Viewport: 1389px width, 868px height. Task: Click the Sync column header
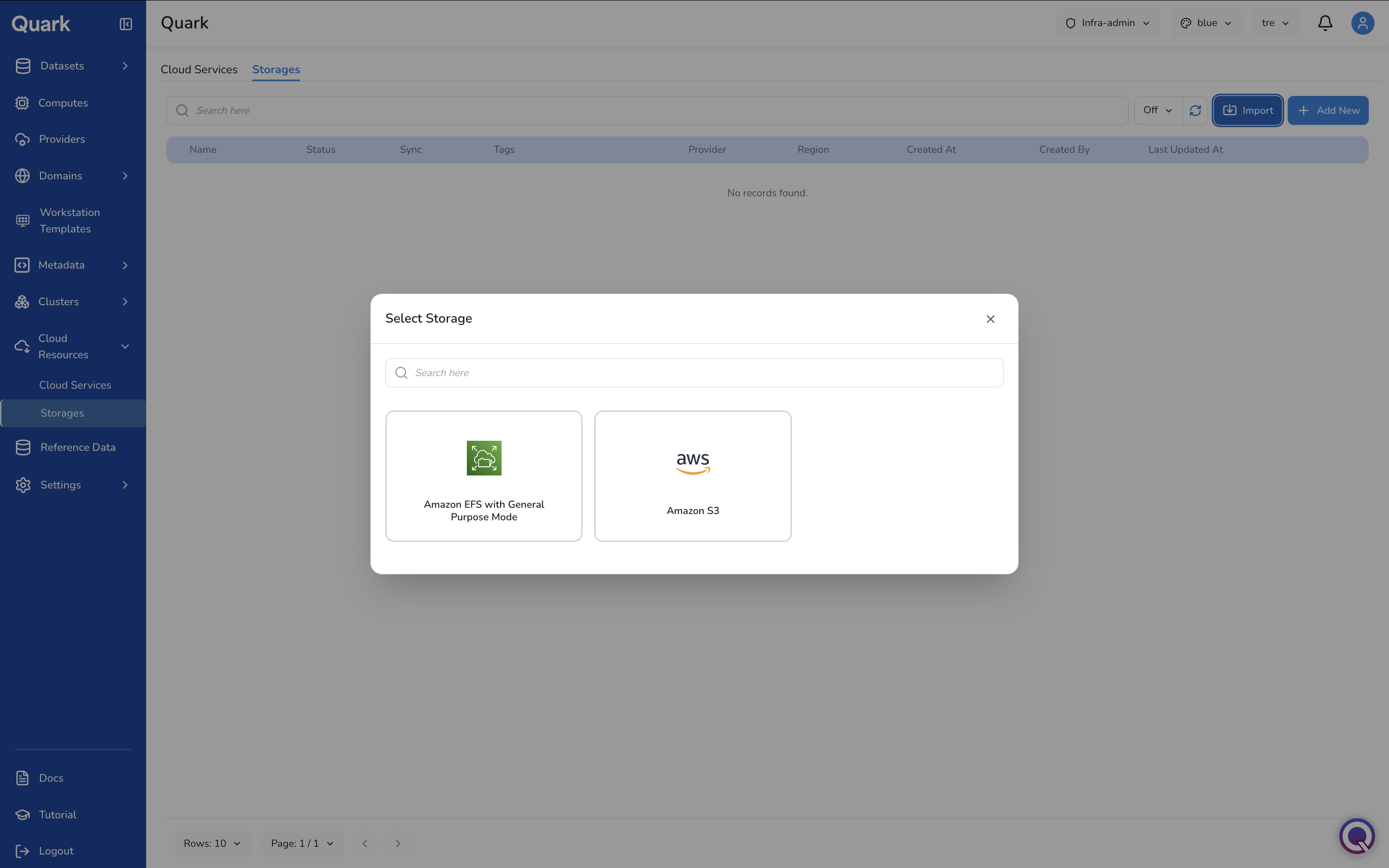tap(411, 149)
